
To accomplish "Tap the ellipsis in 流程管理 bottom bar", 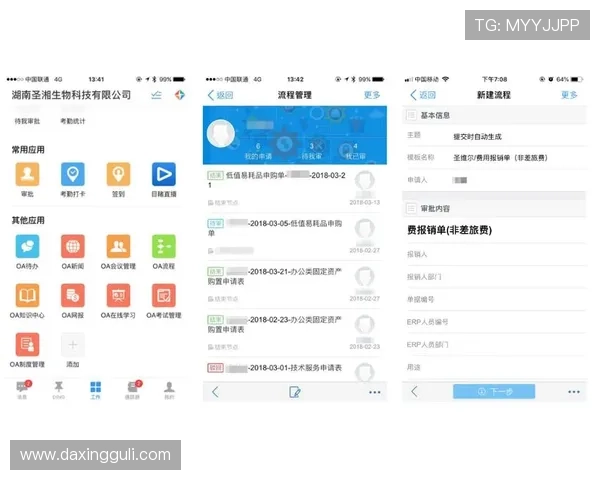I will [x=375, y=392].
